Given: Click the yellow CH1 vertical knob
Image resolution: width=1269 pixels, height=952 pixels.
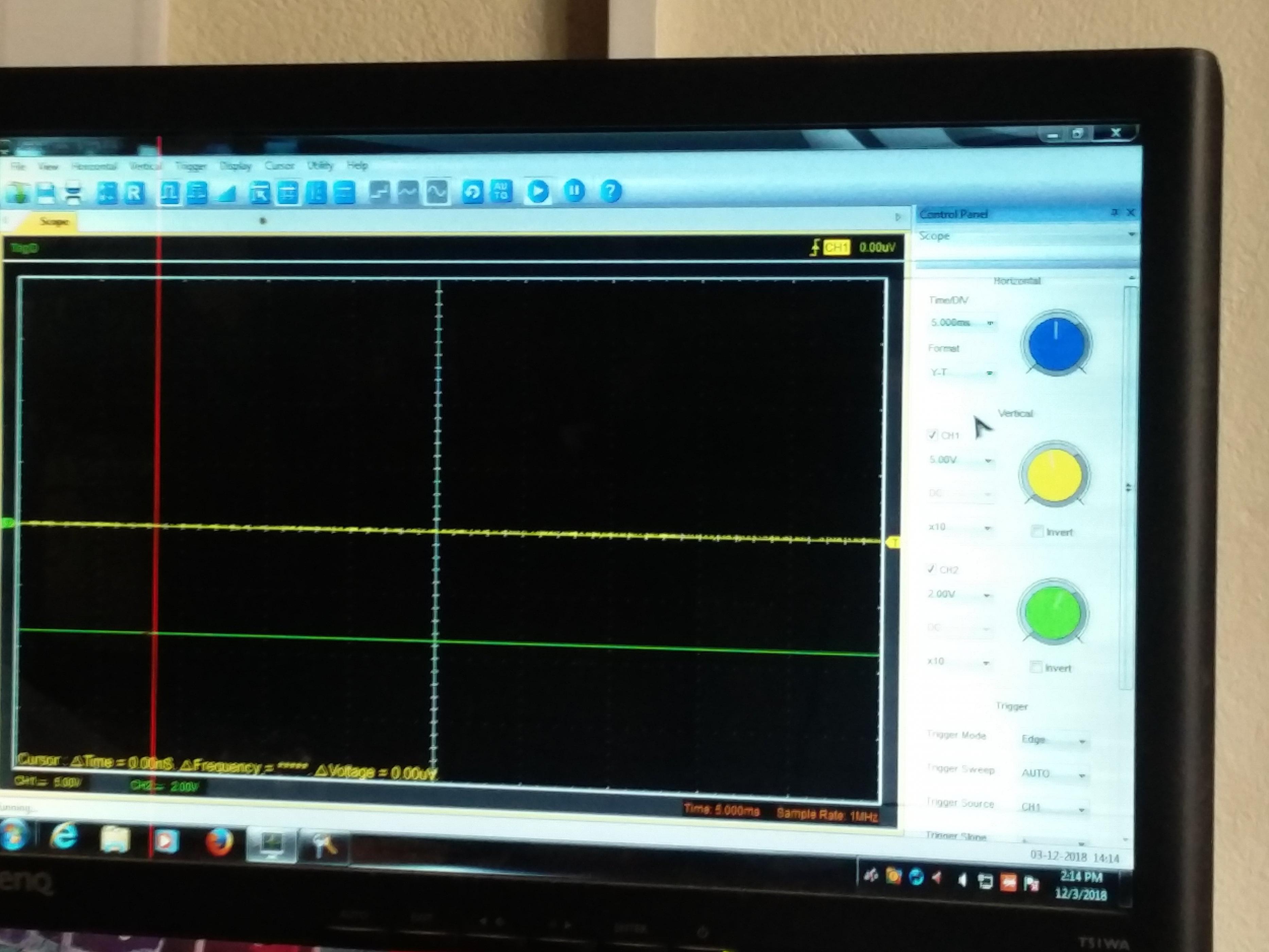Looking at the screenshot, I should (x=1054, y=476).
